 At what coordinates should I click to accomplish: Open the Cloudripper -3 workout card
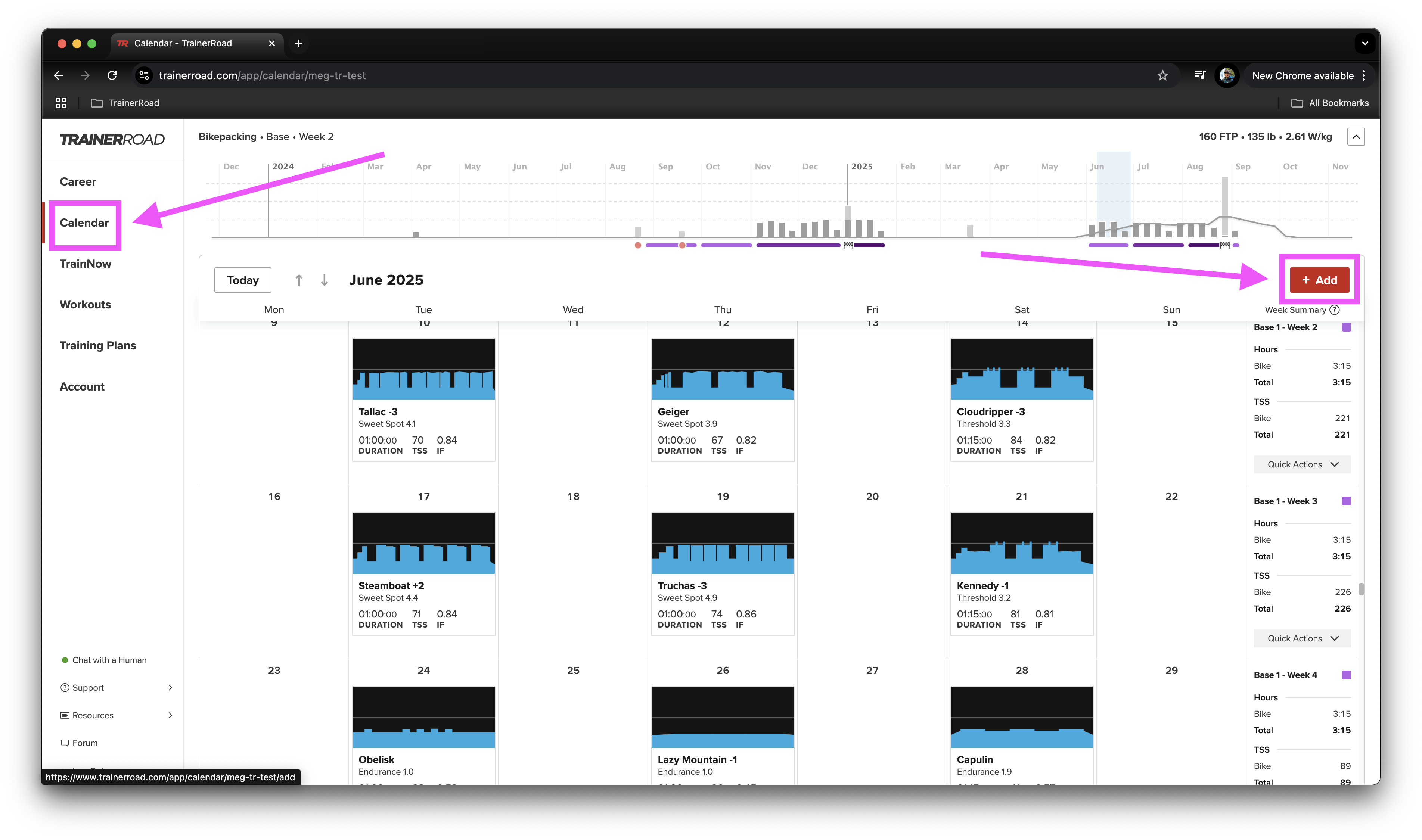tap(1022, 399)
